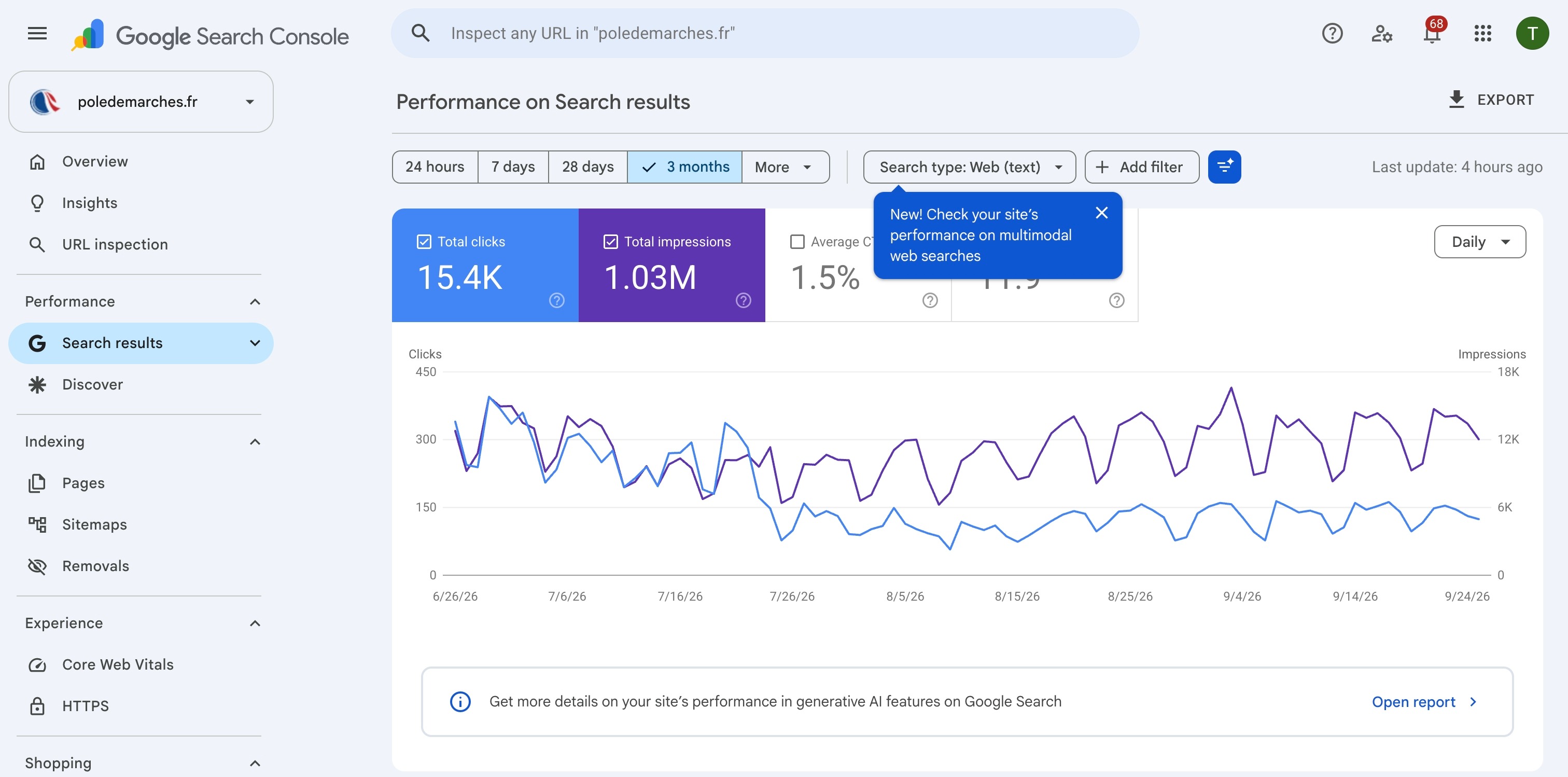This screenshot has height=777, width=1568.
Task: Click the Google Search Console logo
Action: tap(210, 35)
